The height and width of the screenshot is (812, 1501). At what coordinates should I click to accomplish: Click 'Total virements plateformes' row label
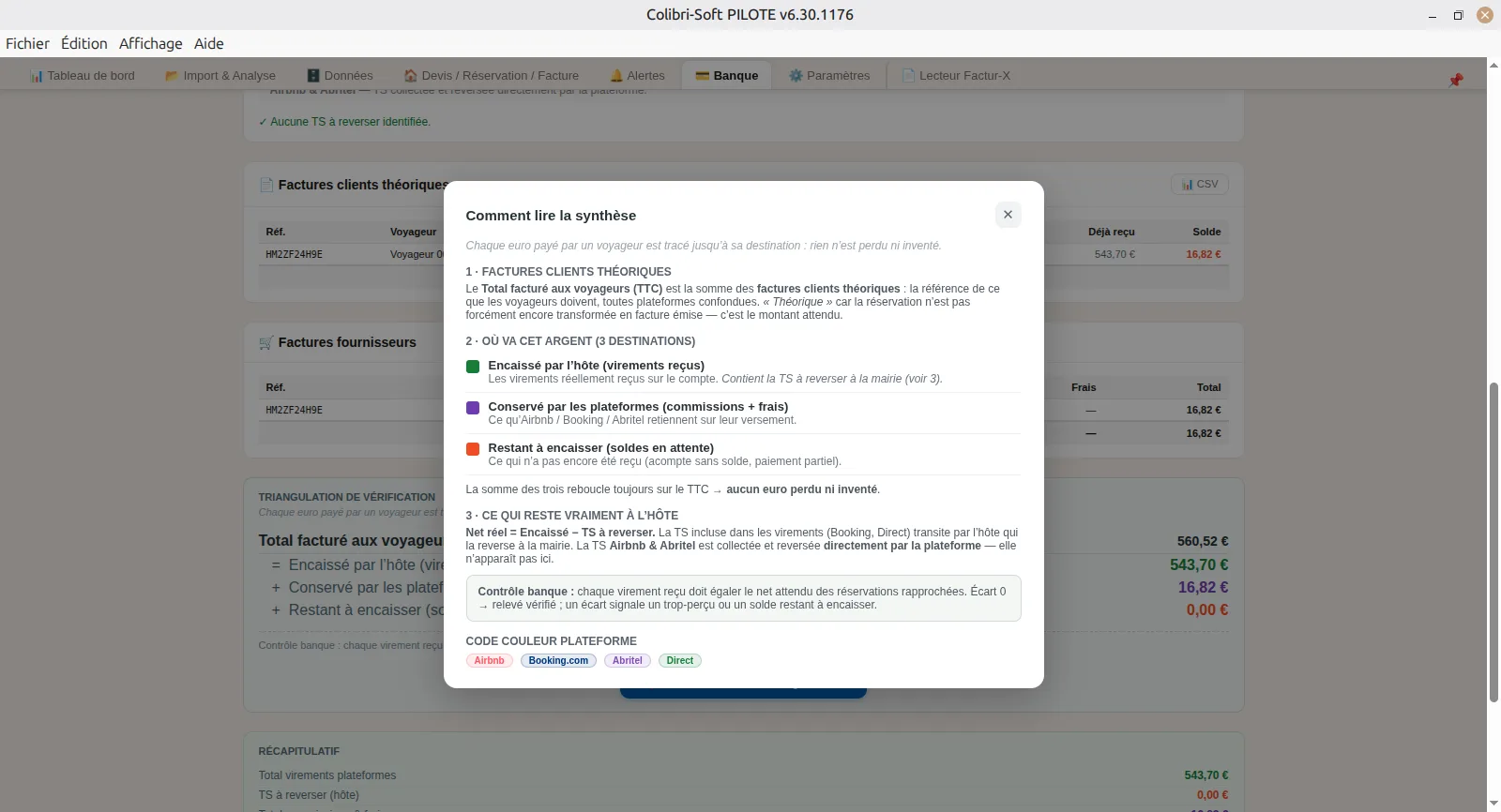coord(327,775)
